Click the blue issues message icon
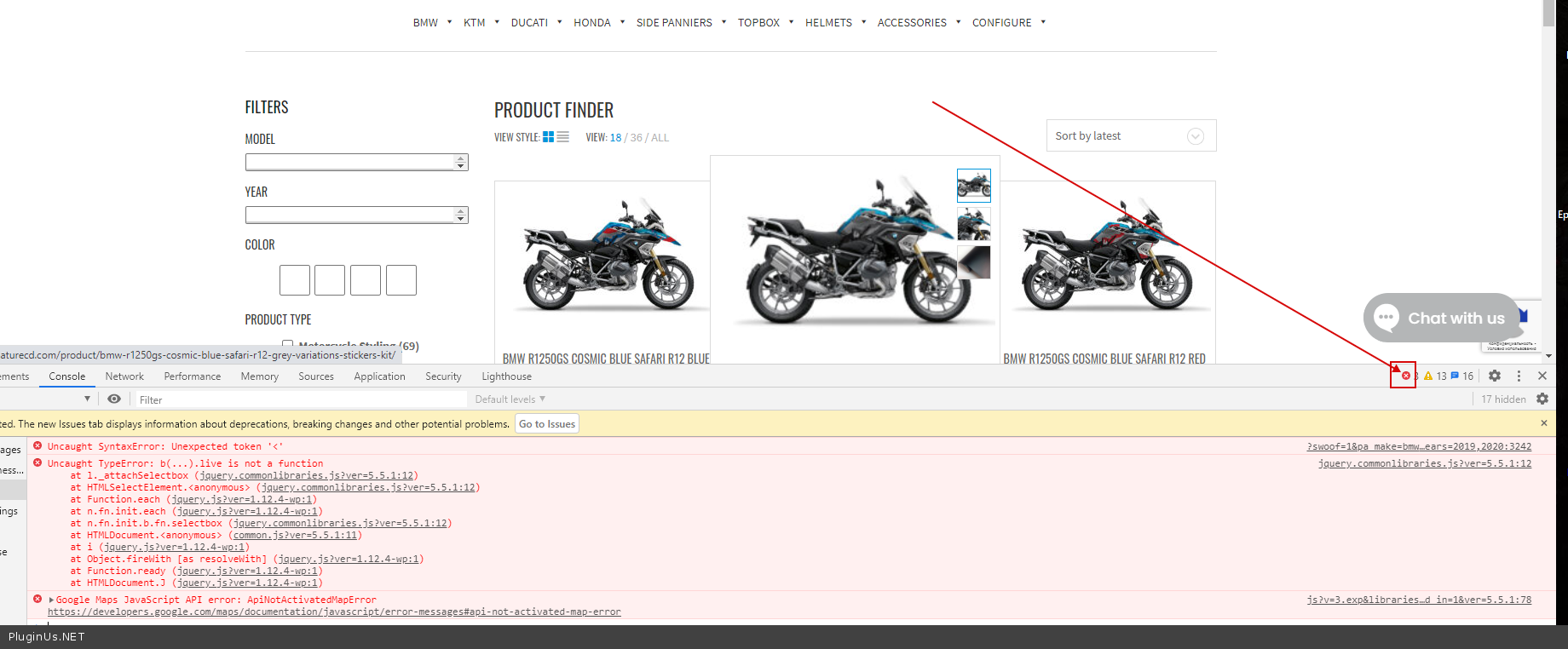The height and width of the screenshot is (649, 1568). pyautogui.click(x=1456, y=376)
